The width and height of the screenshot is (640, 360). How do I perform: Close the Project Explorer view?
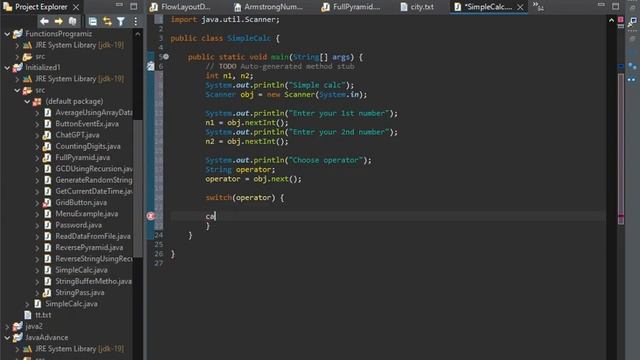[76, 7]
